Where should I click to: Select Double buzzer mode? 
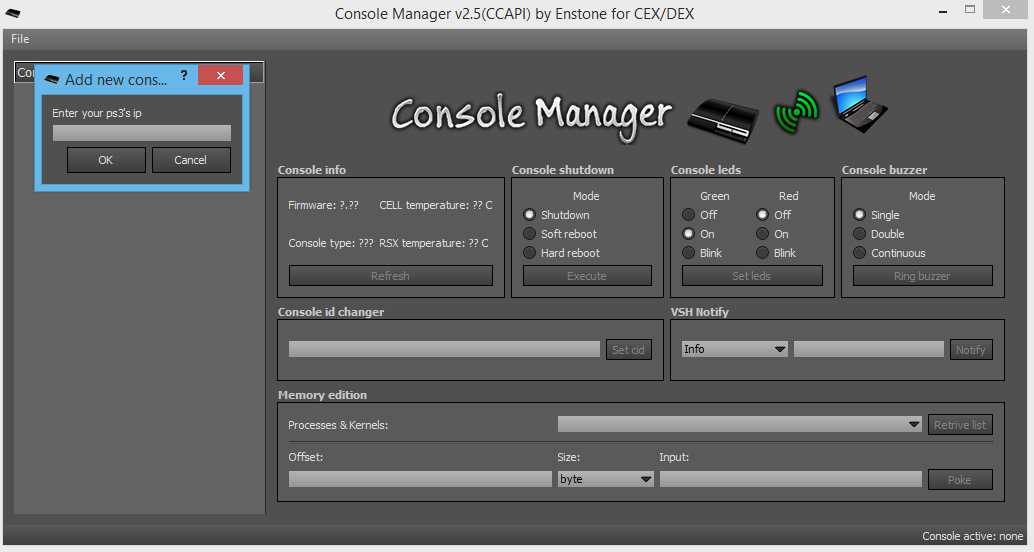point(859,234)
